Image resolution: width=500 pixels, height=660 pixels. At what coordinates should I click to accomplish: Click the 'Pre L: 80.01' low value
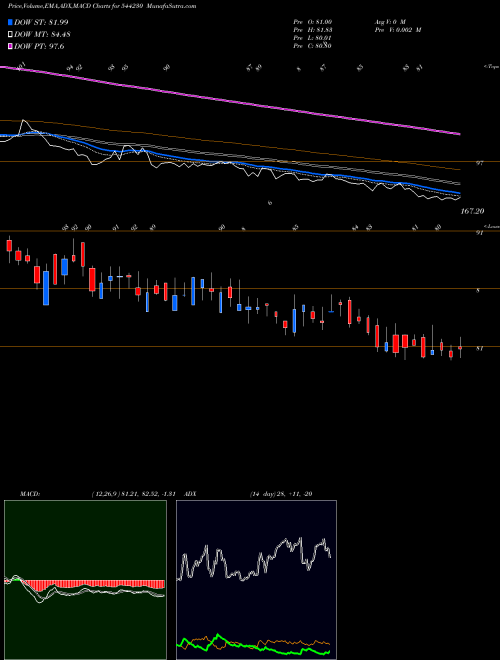tap(312, 37)
